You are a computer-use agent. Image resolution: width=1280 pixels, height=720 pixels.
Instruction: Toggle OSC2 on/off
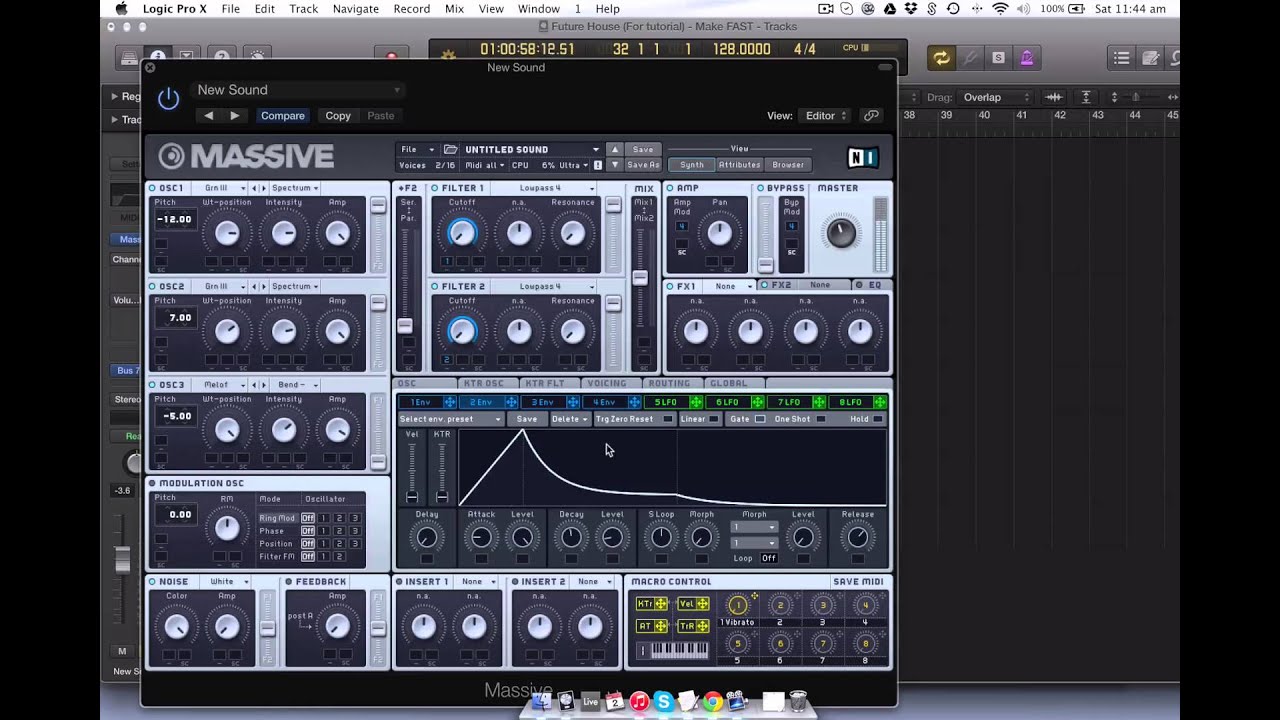click(x=153, y=286)
